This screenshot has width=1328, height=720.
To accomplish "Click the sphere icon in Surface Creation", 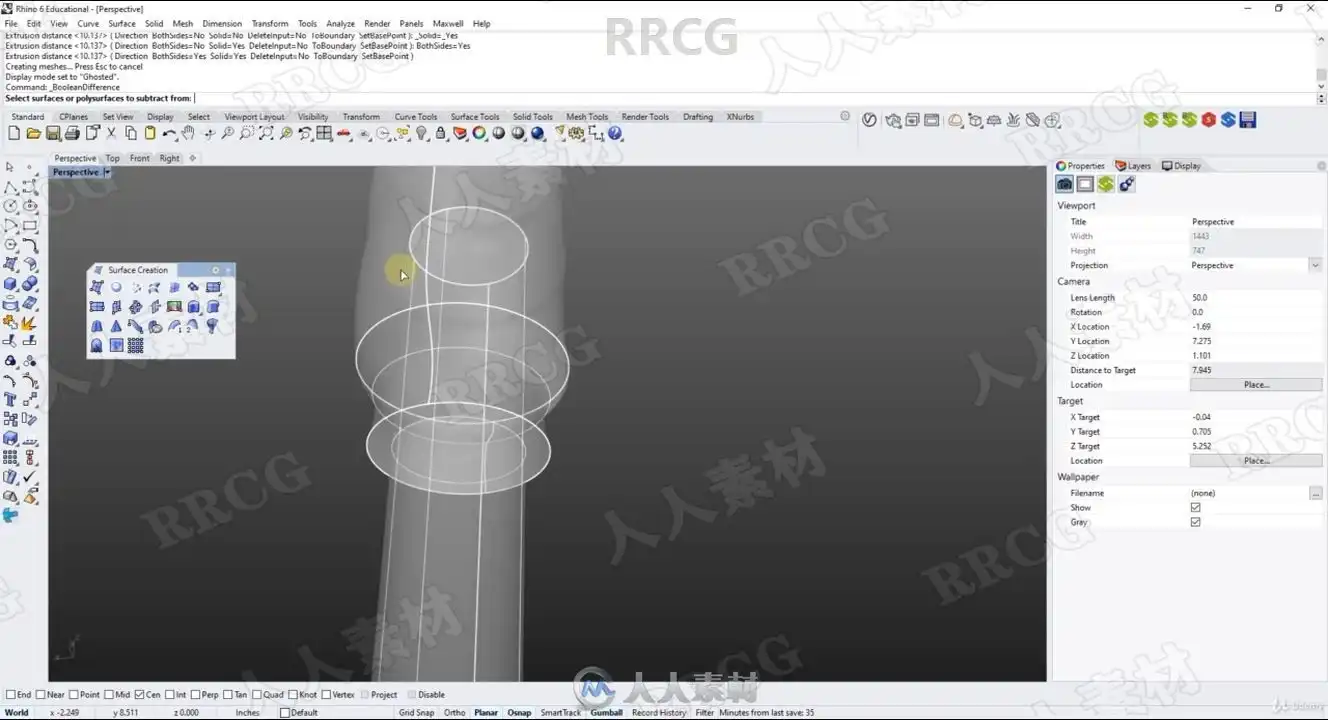I will point(116,287).
